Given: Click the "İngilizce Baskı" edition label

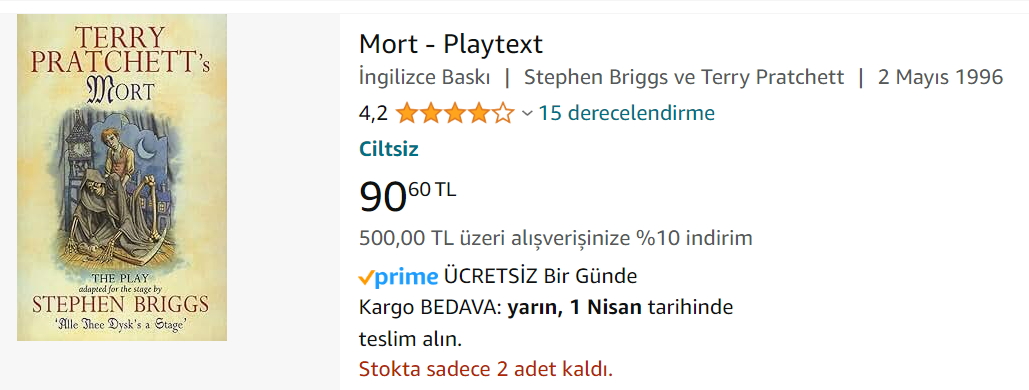Looking at the screenshot, I should coord(425,77).
